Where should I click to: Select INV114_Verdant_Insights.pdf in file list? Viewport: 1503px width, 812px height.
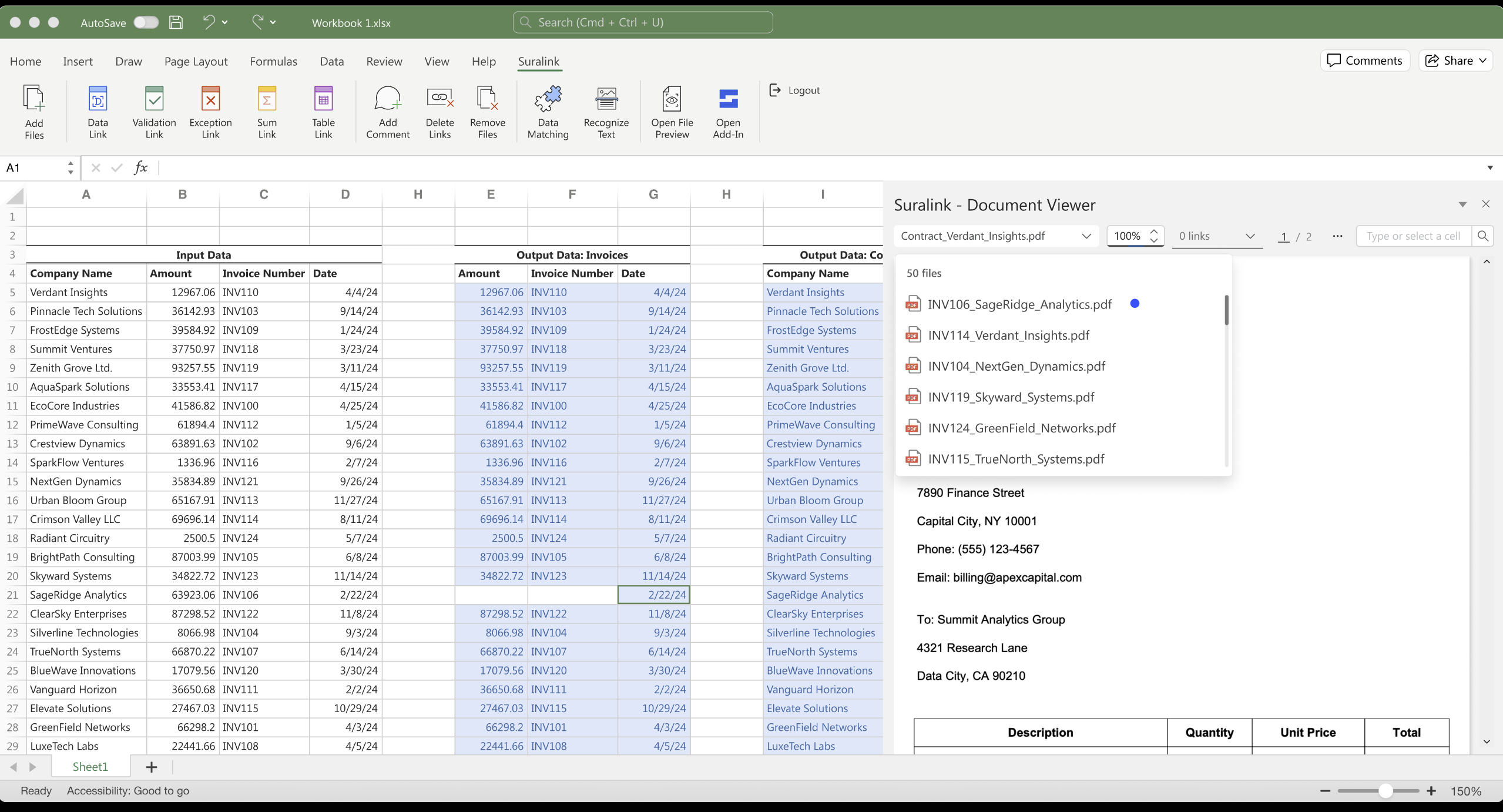(1008, 335)
